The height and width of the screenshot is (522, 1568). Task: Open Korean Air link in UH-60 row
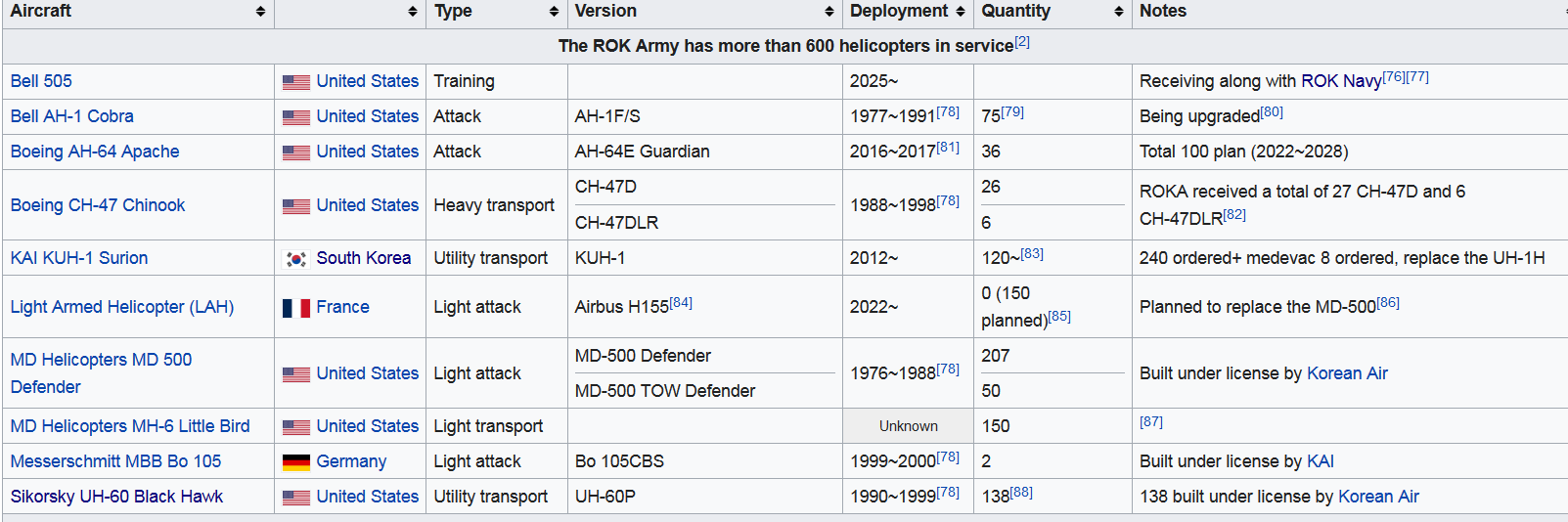point(1378,497)
